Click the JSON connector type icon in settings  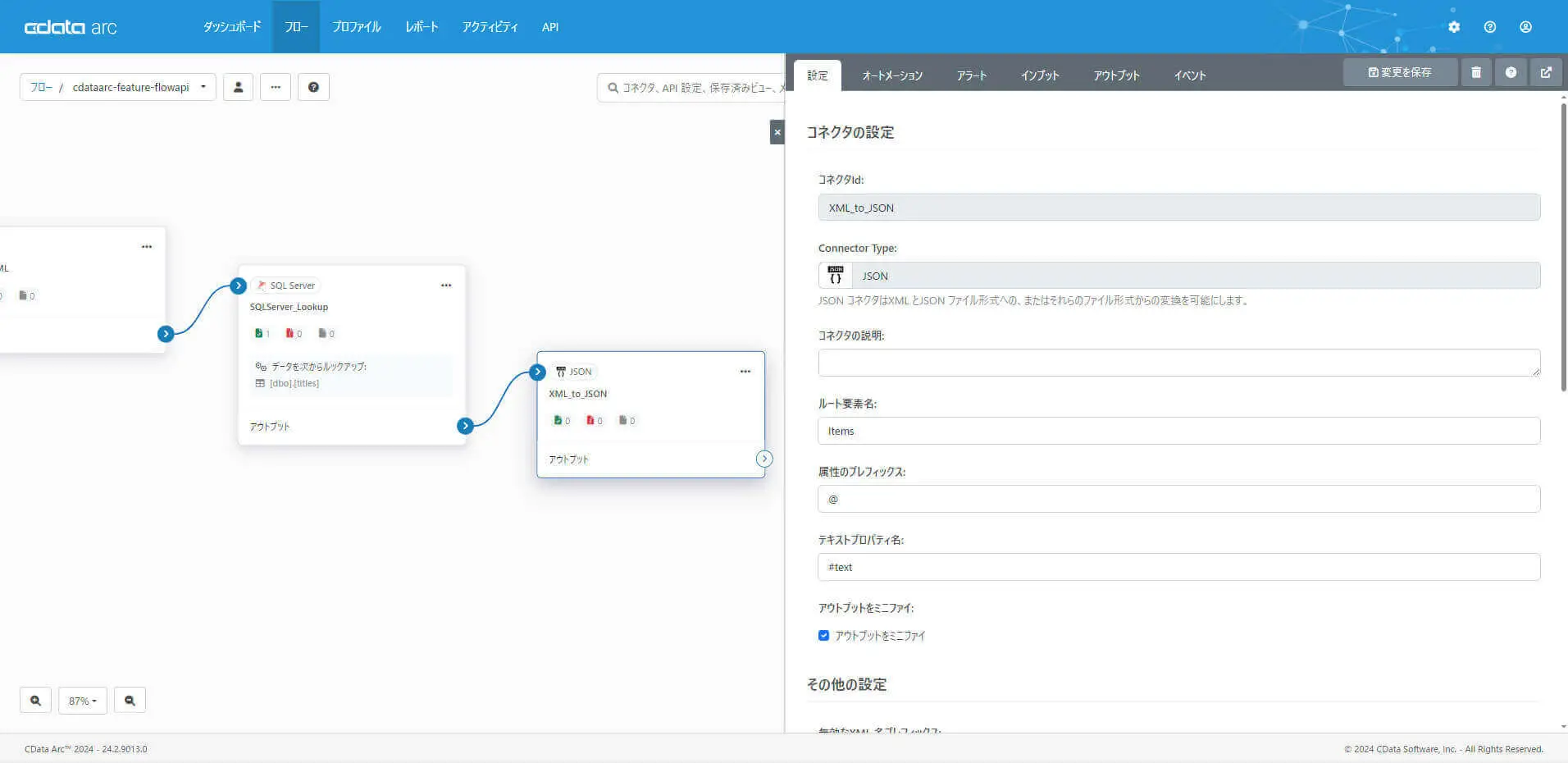(836, 276)
